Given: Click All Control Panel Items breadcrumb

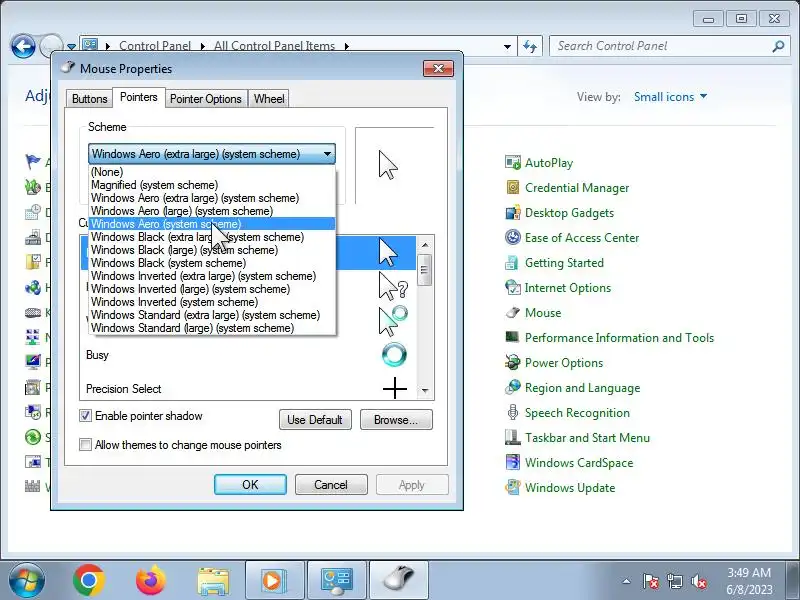Looking at the screenshot, I should pyautogui.click(x=274, y=46).
